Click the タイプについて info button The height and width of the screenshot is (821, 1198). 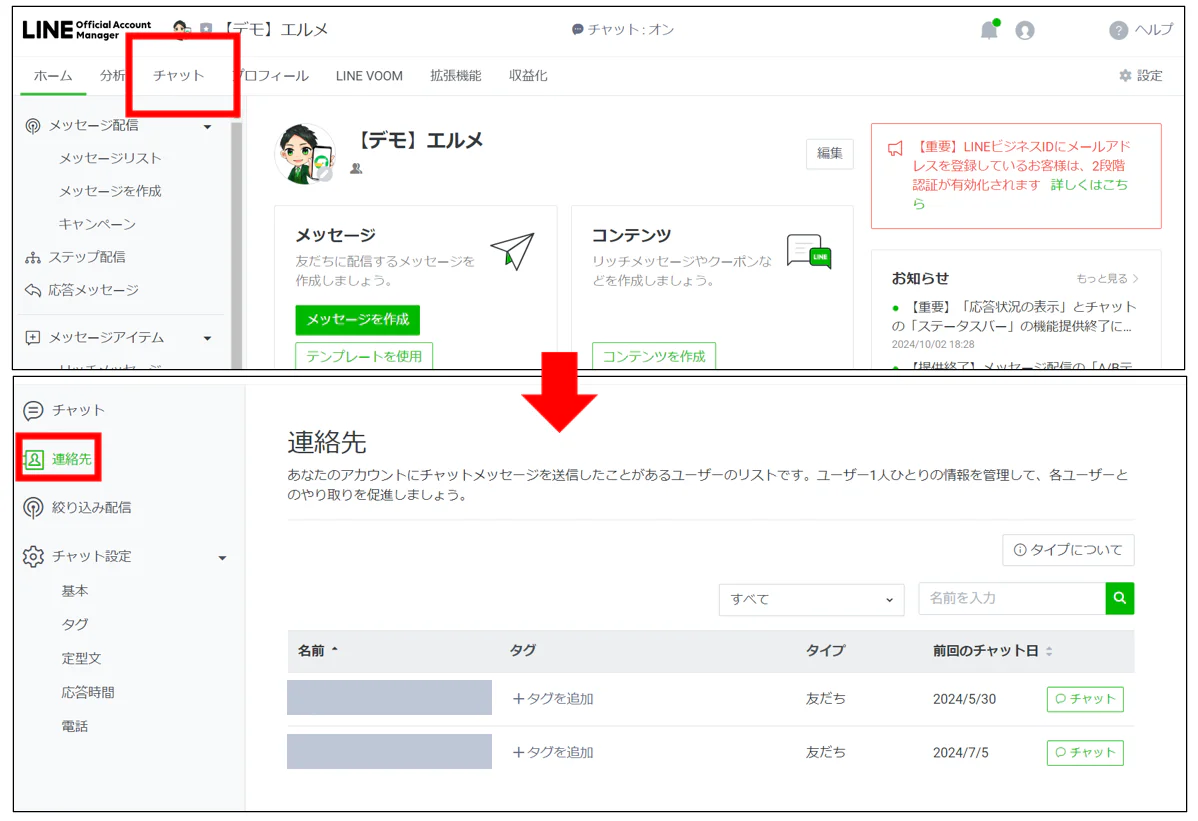[x=1068, y=550]
